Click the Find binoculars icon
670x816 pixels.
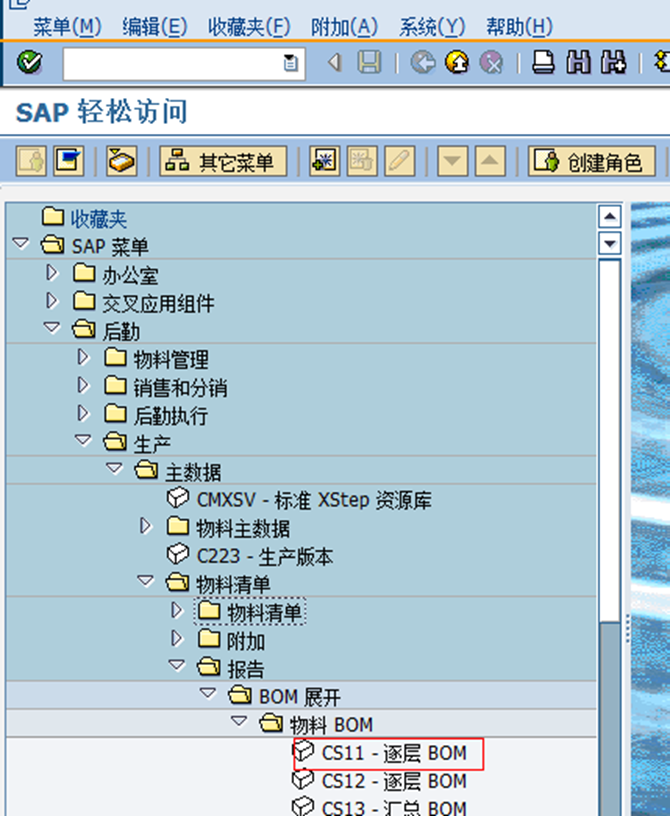pos(578,62)
